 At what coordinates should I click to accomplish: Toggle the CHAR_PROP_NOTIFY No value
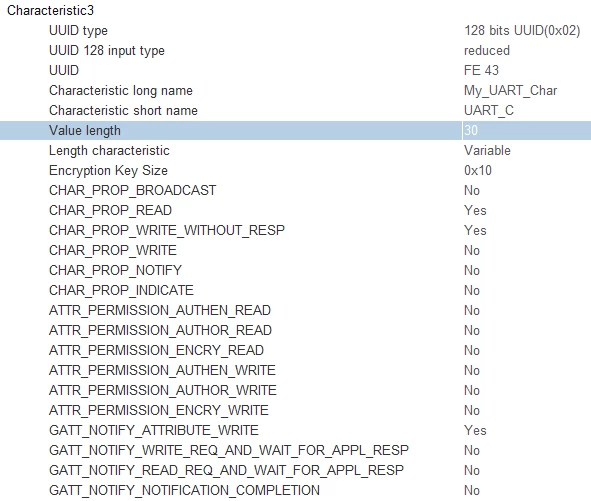click(x=472, y=270)
